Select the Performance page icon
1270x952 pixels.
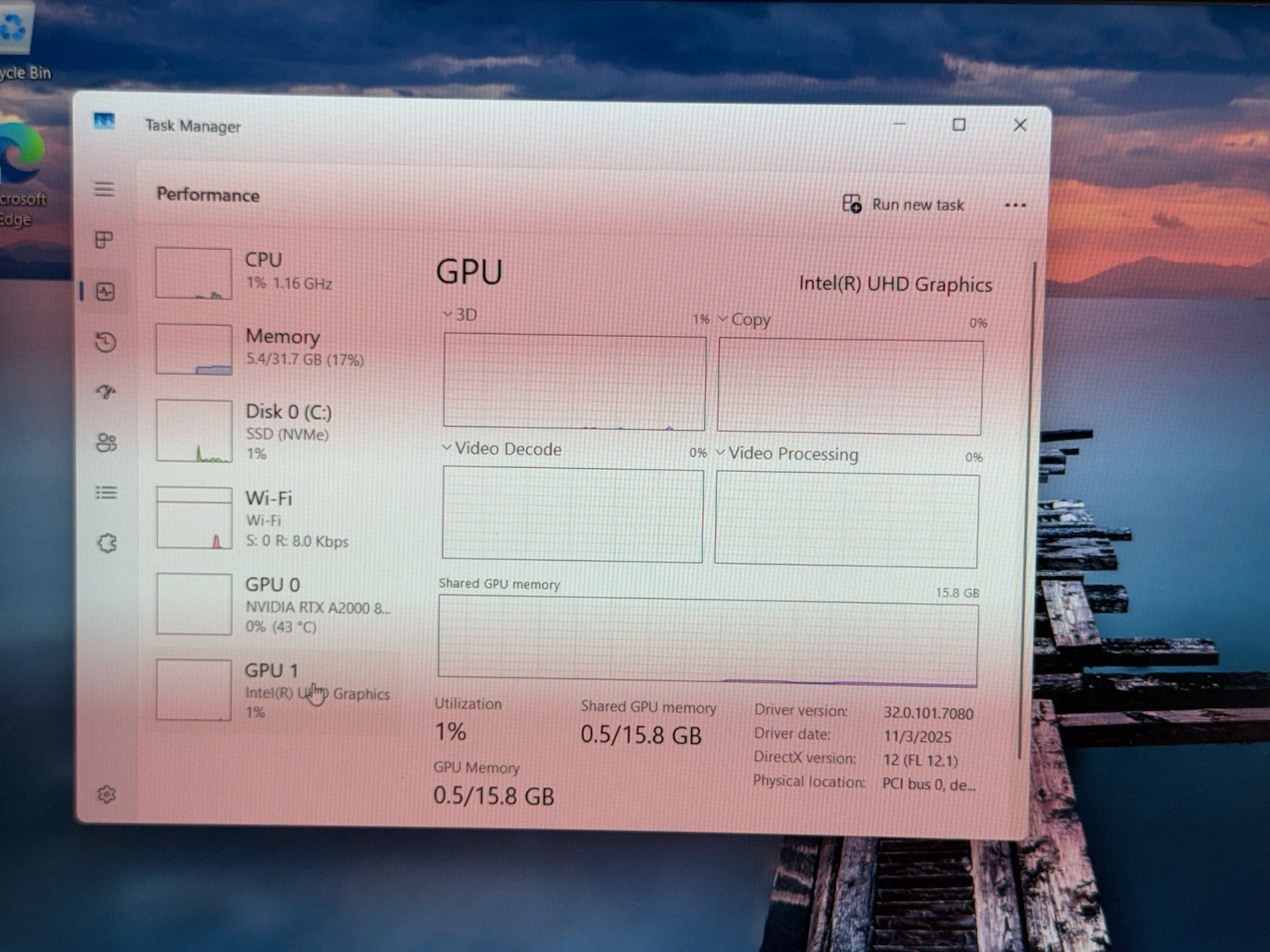point(105,291)
